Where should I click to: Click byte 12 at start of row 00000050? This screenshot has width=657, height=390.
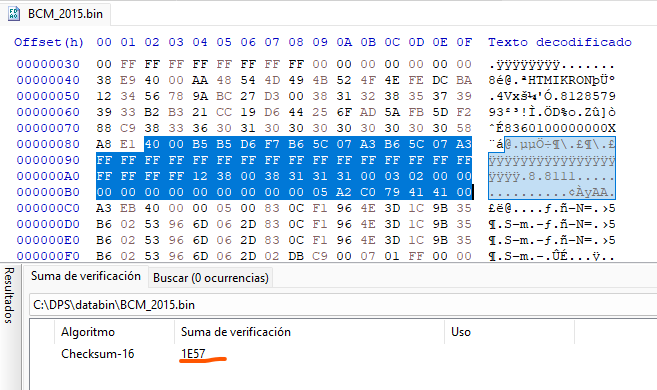click(x=104, y=96)
